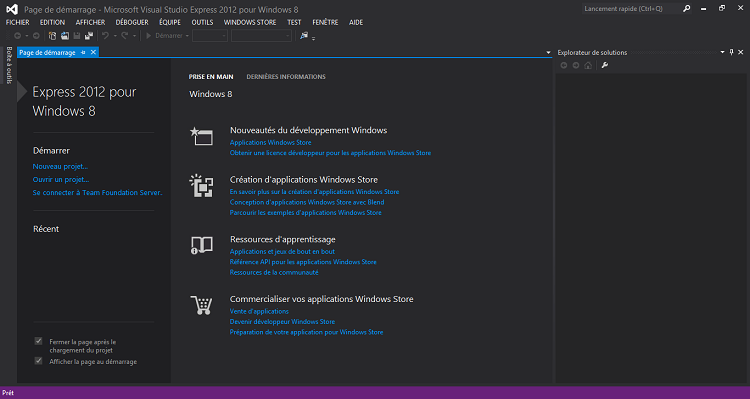Open the AIDE menu
This screenshot has height=399, width=750.
pyautogui.click(x=356, y=22)
